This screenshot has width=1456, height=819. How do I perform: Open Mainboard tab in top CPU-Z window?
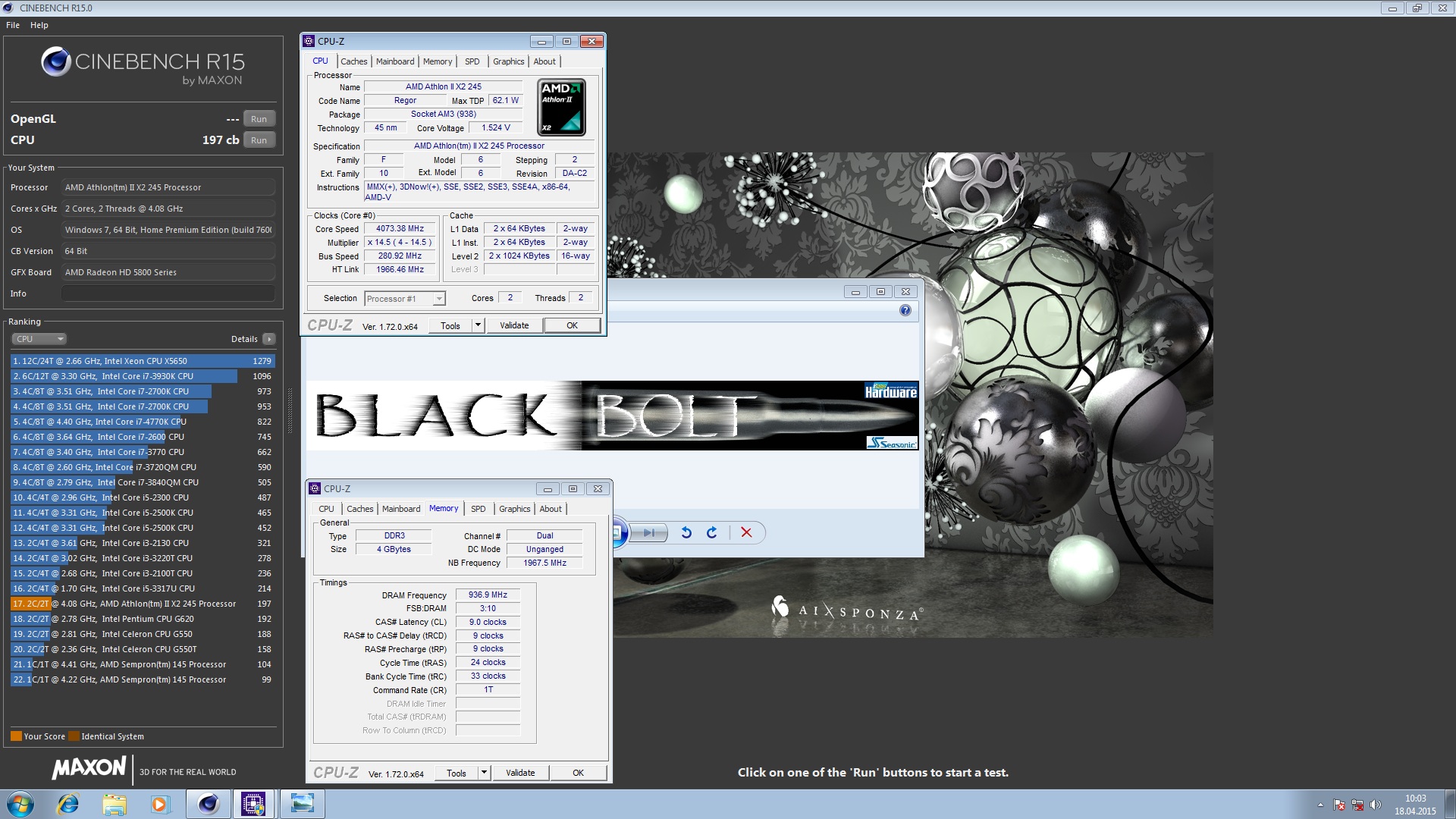coord(395,61)
